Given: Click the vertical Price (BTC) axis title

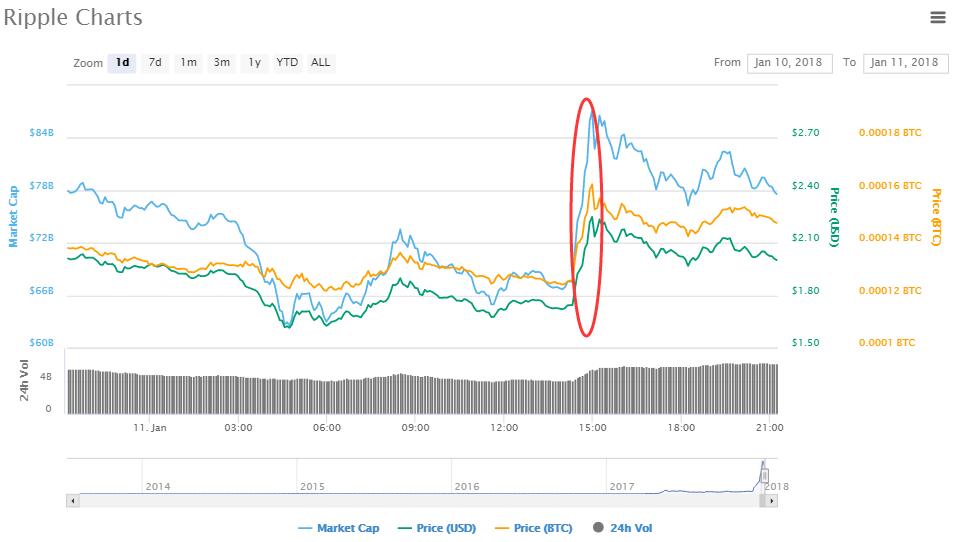Looking at the screenshot, I should coord(936,217).
